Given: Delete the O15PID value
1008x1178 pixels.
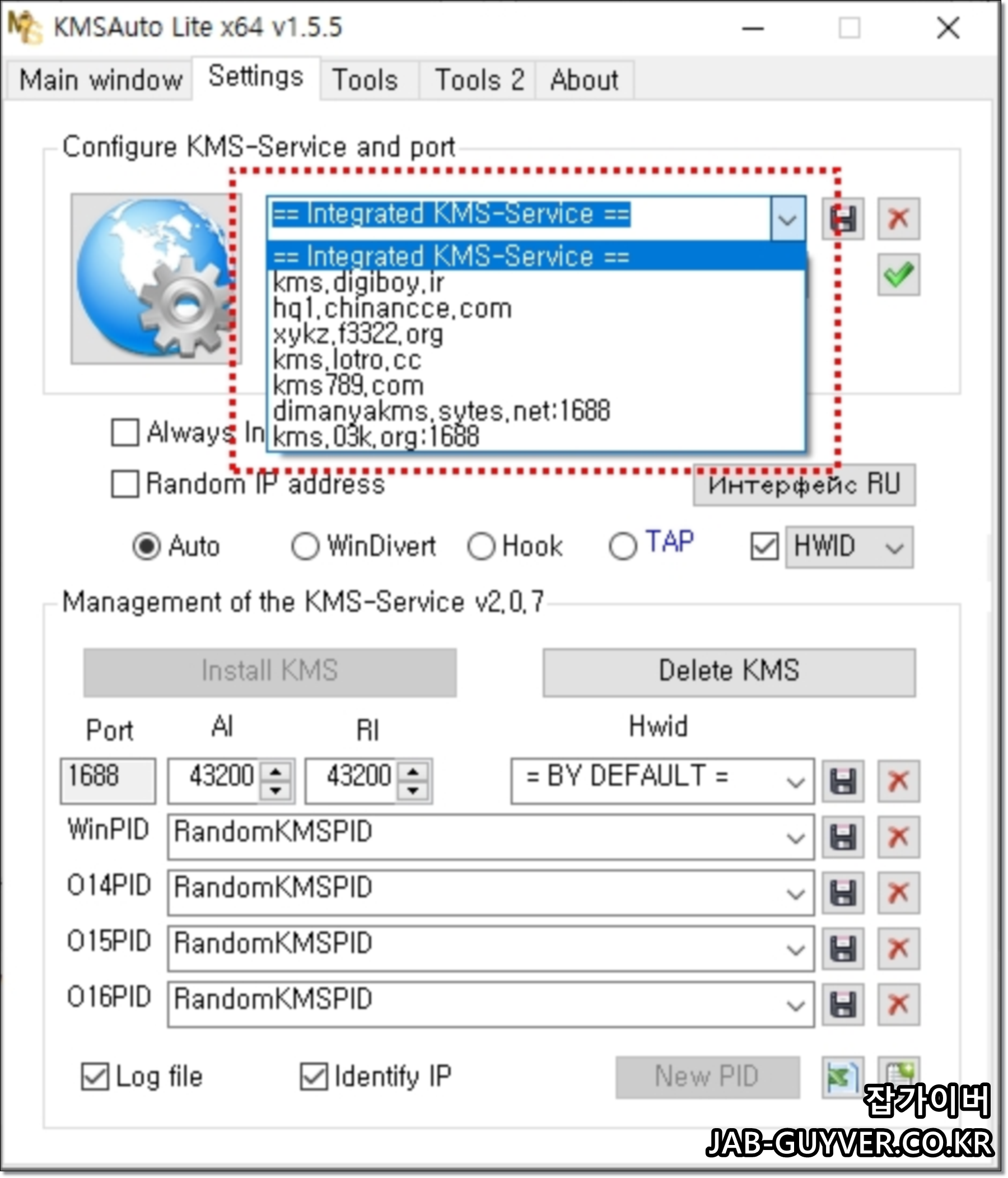Looking at the screenshot, I should click(x=899, y=948).
